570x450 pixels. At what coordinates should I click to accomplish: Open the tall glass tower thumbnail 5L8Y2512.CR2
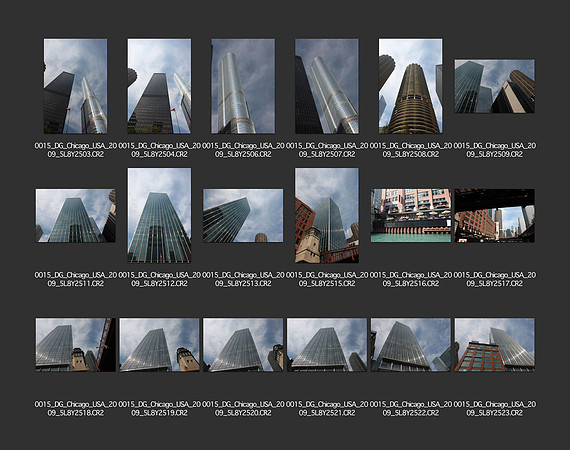click(x=159, y=215)
